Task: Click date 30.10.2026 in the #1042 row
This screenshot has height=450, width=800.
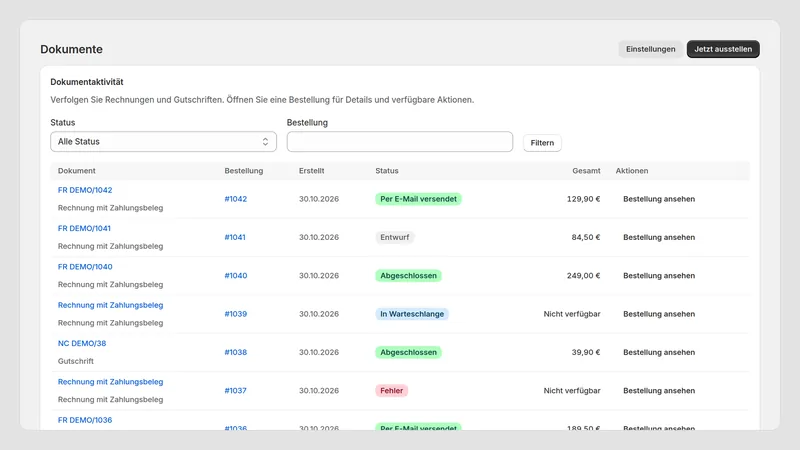Action: tap(319, 199)
